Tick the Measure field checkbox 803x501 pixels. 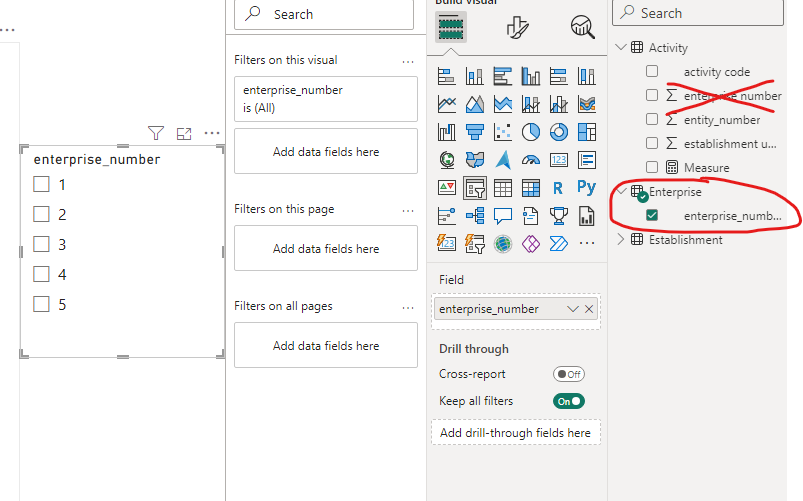point(652,167)
